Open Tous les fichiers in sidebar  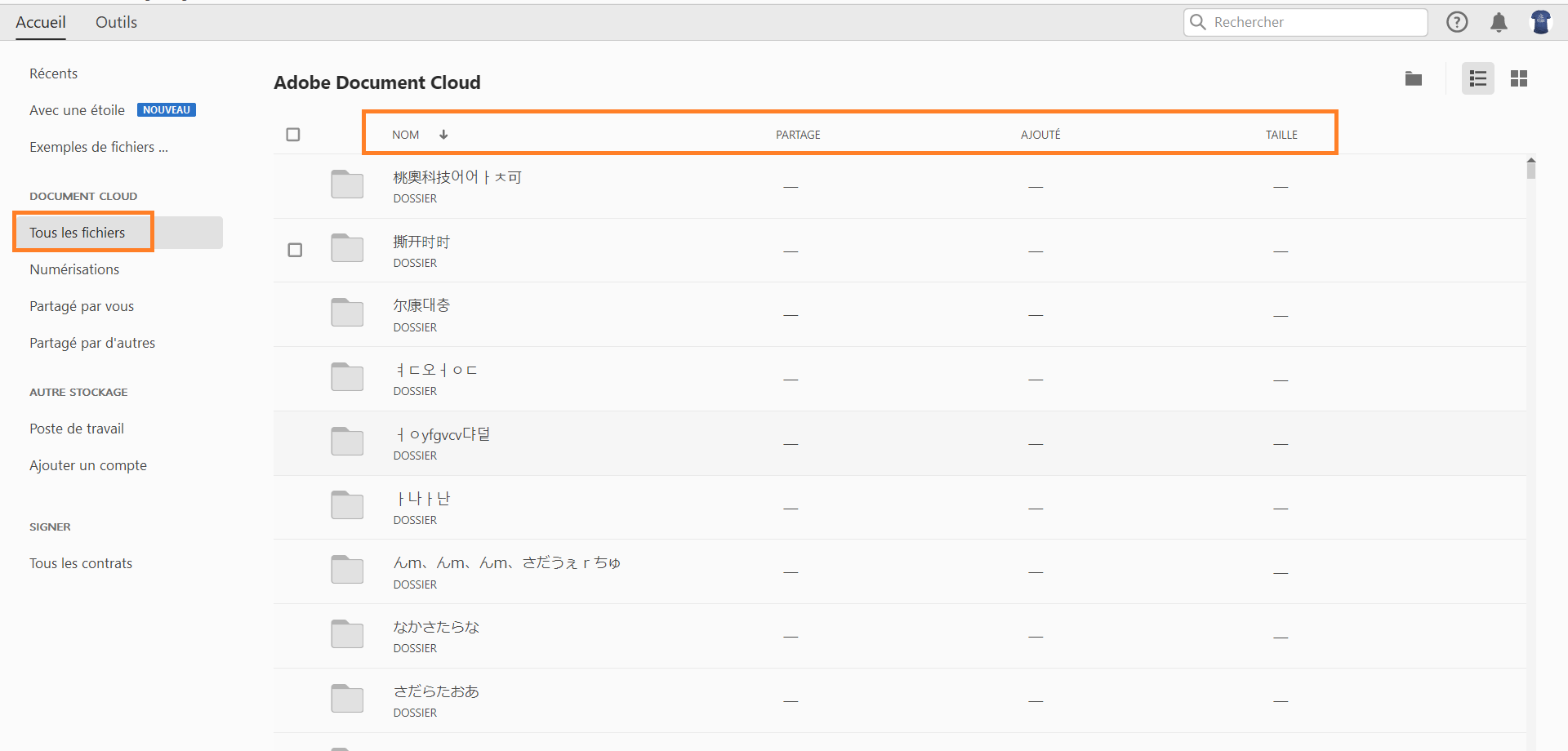click(77, 232)
